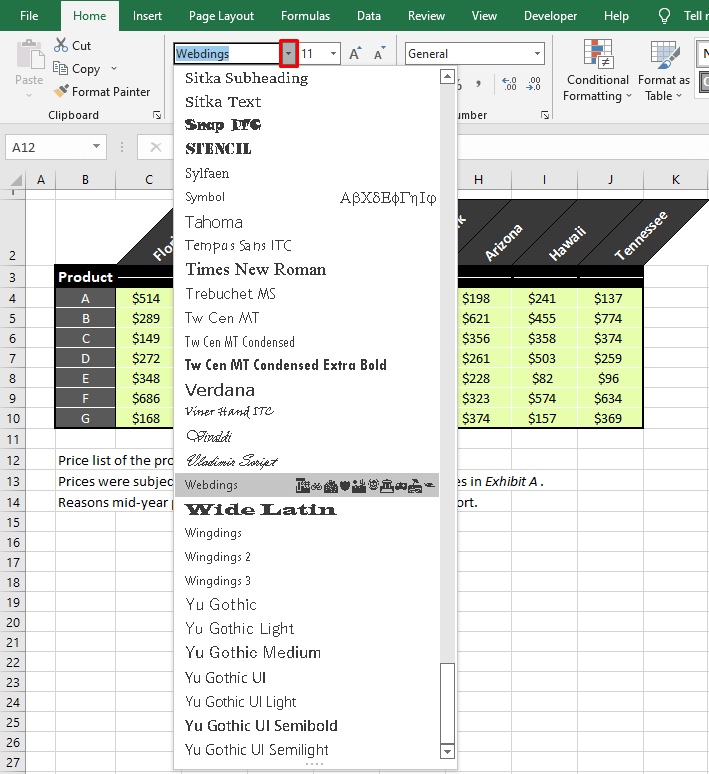Open the font name dropdown arrow
709x774 pixels.
289,53
